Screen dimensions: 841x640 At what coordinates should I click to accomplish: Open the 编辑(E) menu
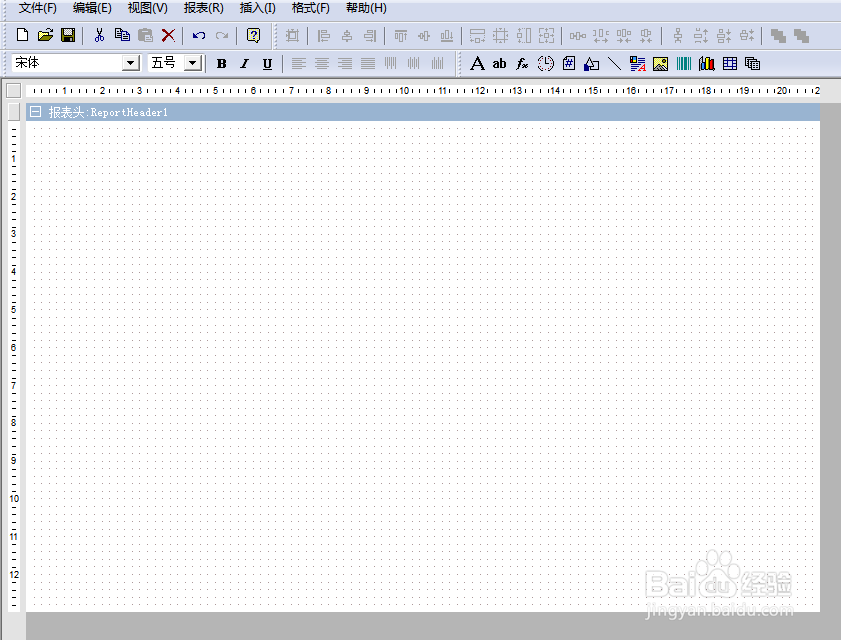pos(92,8)
